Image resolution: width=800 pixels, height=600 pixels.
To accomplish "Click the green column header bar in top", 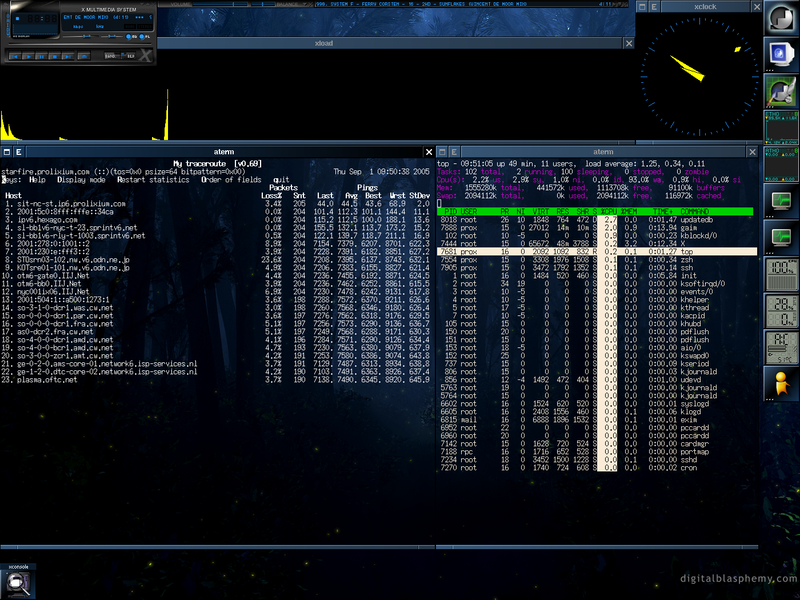I will (595, 211).
